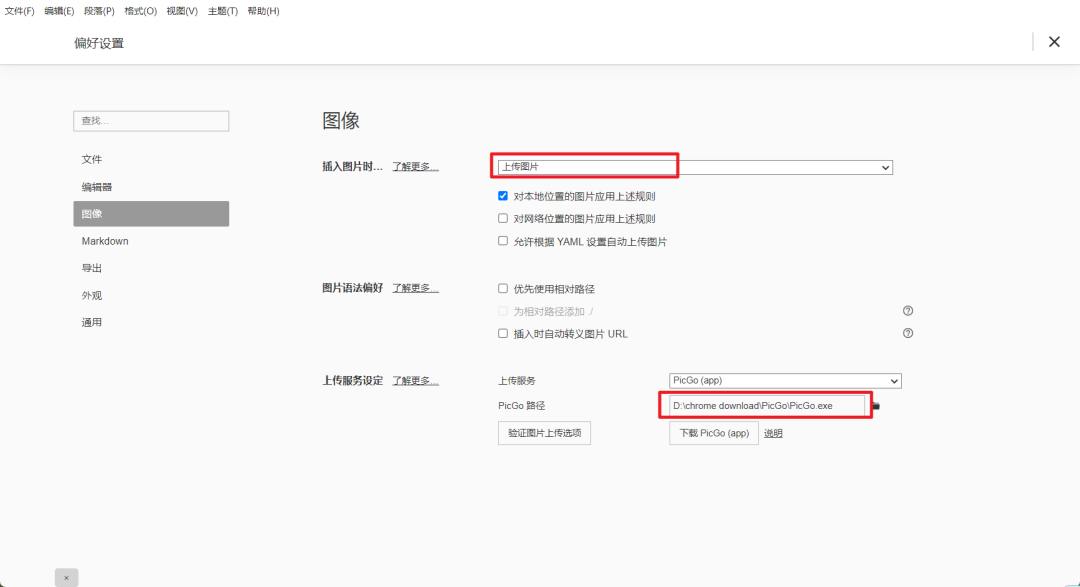Click the 上传服务 label
The height and width of the screenshot is (587, 1080).
517,380
